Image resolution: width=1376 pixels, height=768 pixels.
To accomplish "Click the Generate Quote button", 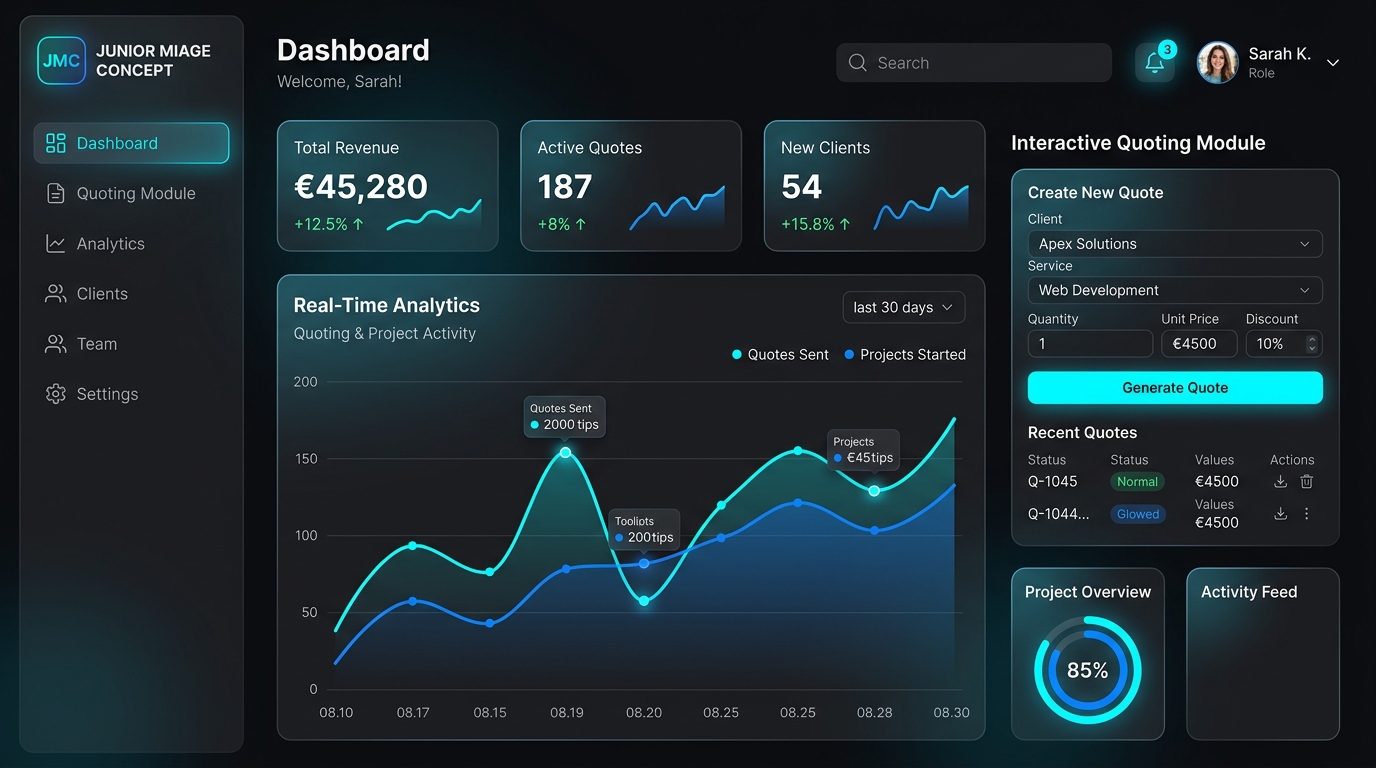I will pos(1175,388).
